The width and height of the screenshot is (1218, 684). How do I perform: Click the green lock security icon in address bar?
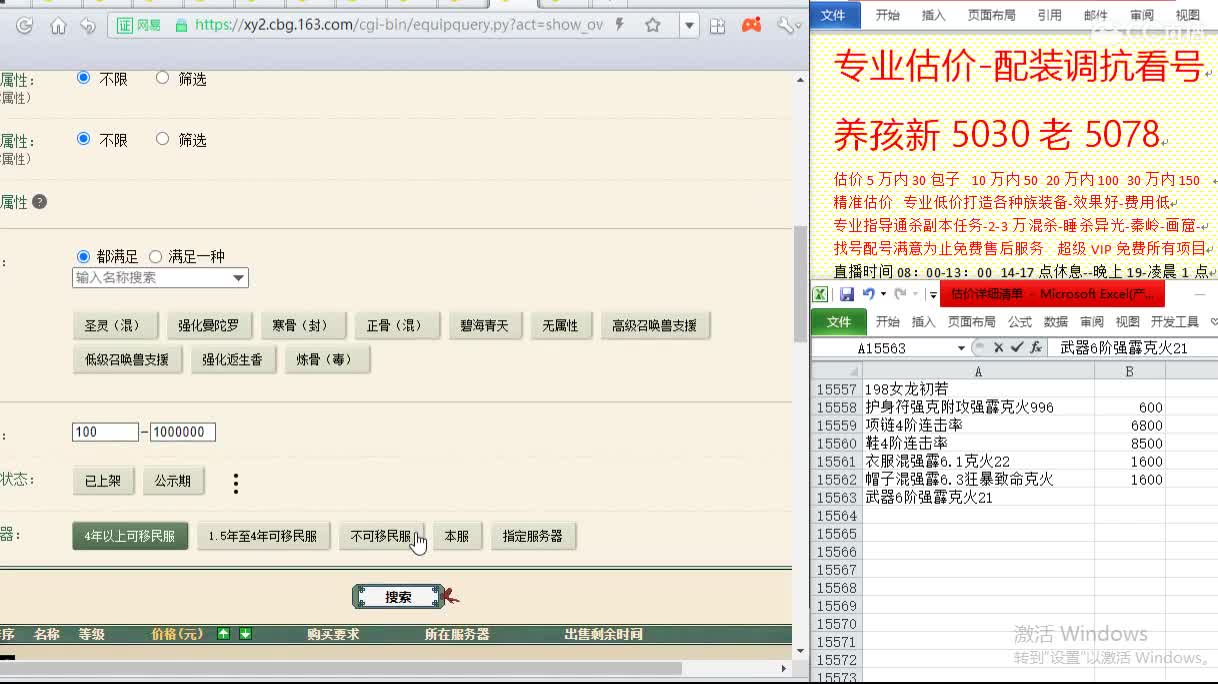tap(181, 25)
